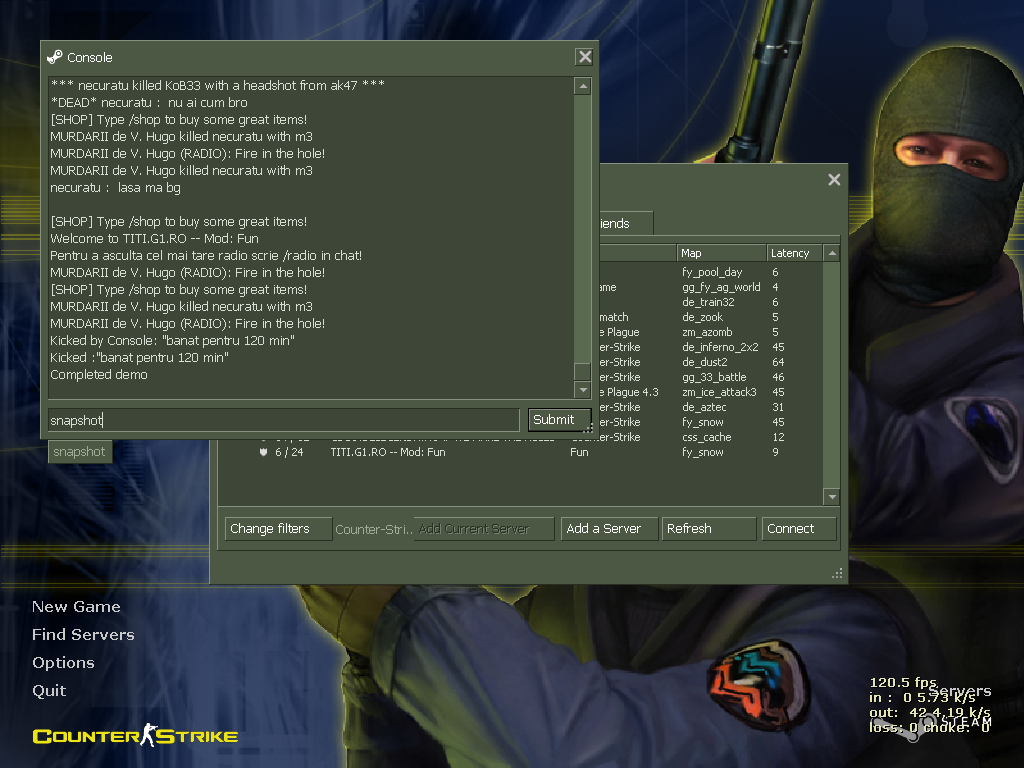This screenshot has height=768, width=1024.
Task: Select fy_snow row with latency 45
Action: point(711,422)
